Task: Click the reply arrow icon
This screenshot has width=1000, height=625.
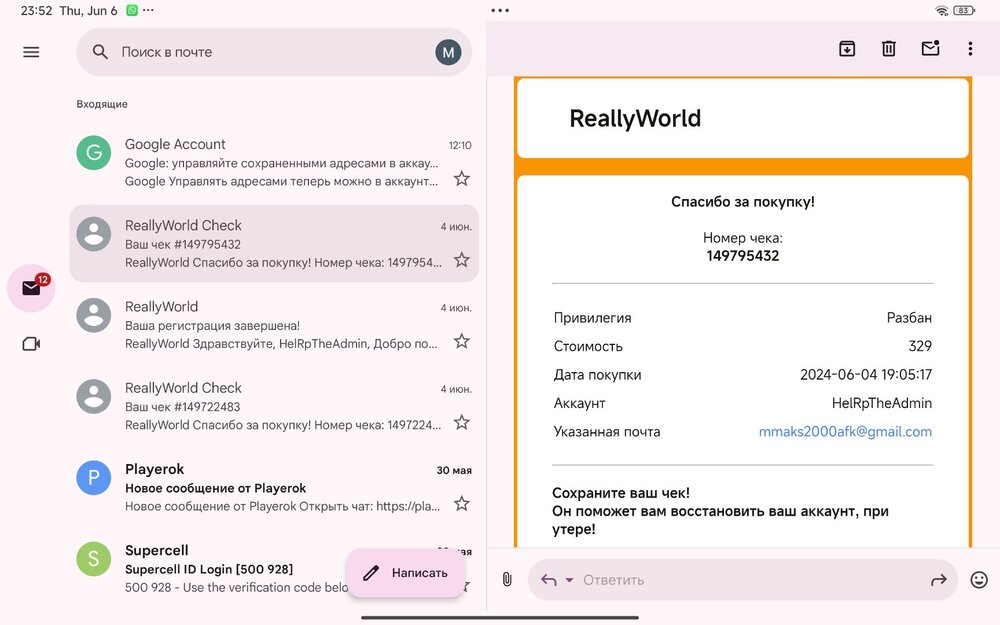Action: pyautogui.click(x=548, y=580)
